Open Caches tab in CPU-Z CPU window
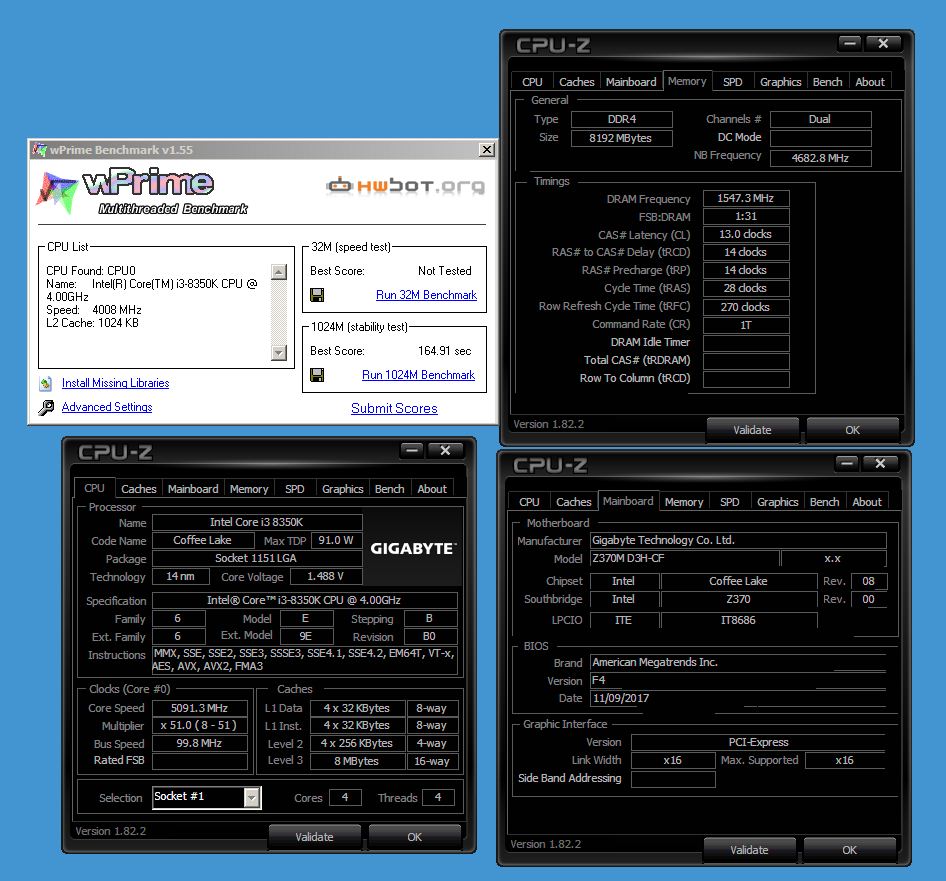Viewport: 946px width, 881px height. 139,489
